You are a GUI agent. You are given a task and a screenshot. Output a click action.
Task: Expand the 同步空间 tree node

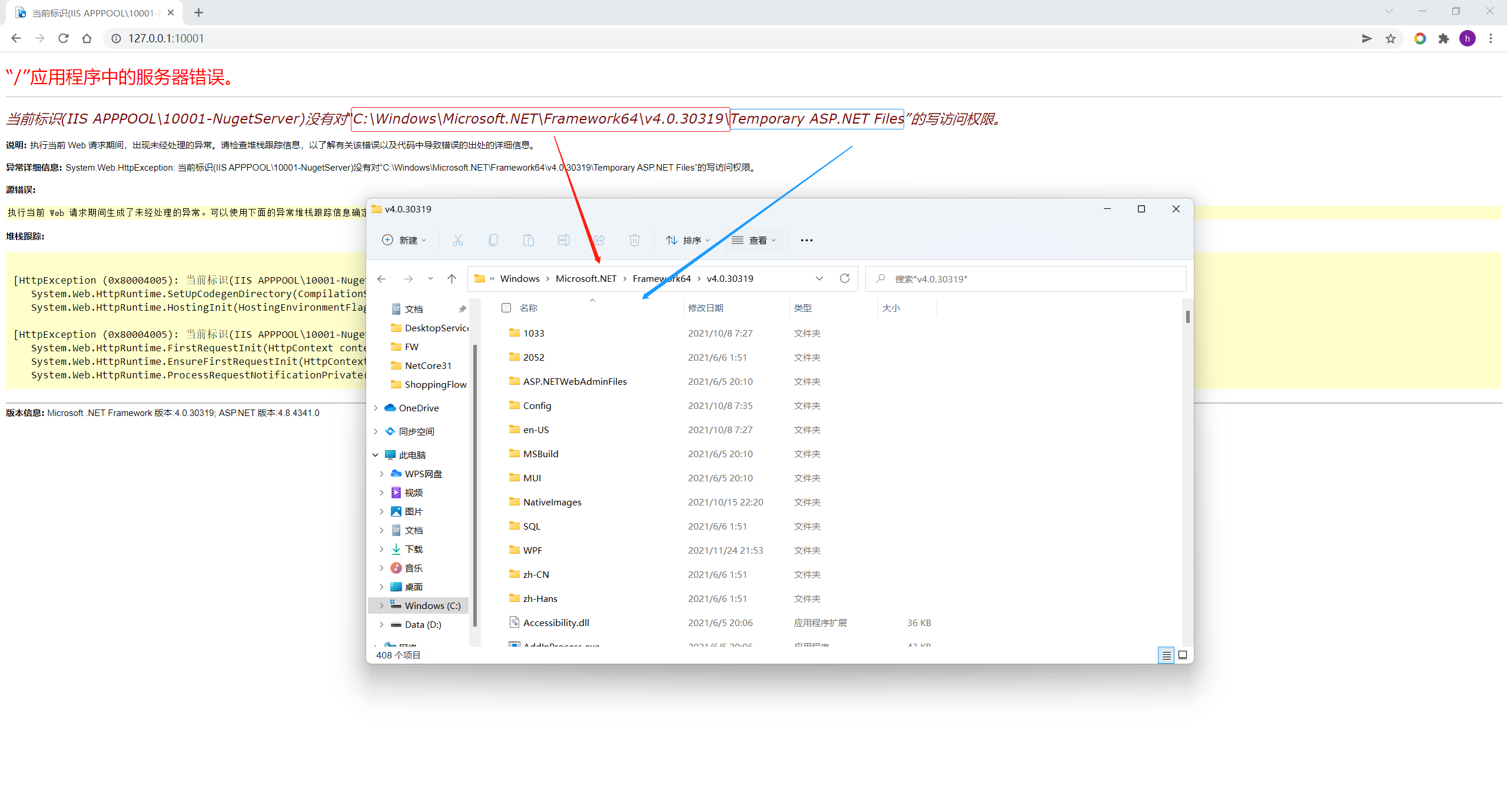tap(376, 431)
